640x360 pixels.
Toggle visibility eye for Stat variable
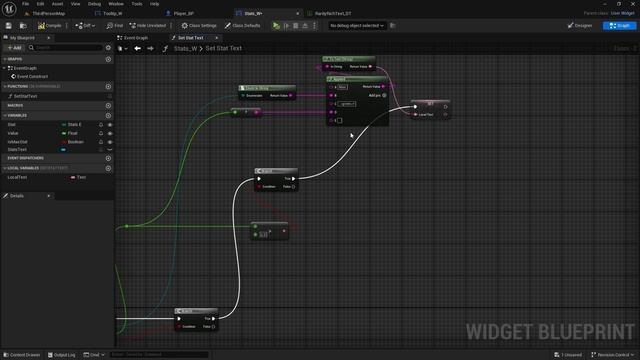[110, 124]
